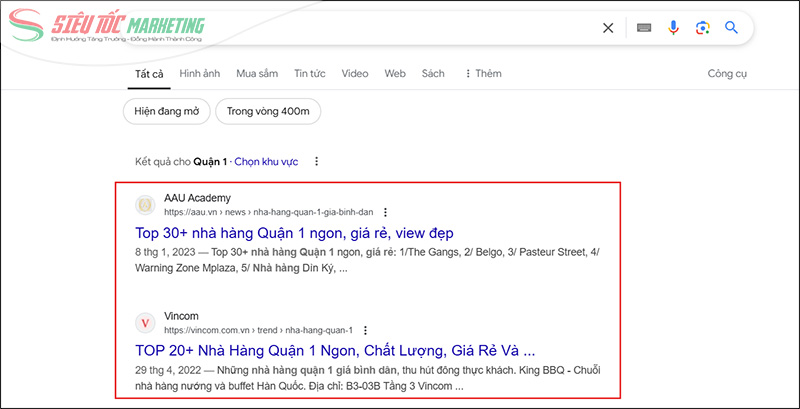The width and height of the screenshot is (800, 409).
Task: Open the three-dot menu beside Chọn khu vực
Action: click(x=317, y=161)
